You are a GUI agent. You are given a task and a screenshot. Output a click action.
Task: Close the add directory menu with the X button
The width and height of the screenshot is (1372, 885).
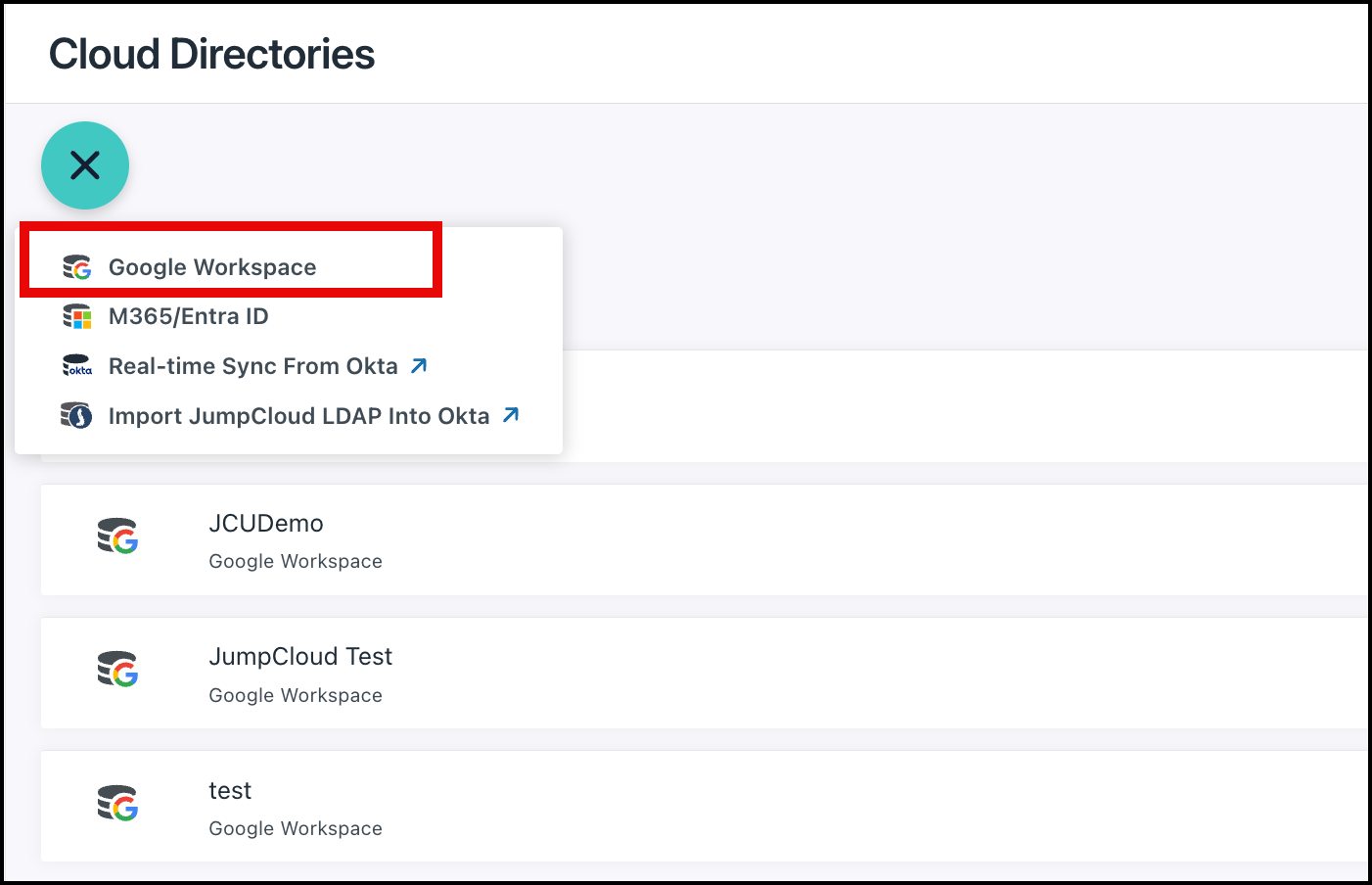coord(85,165)
